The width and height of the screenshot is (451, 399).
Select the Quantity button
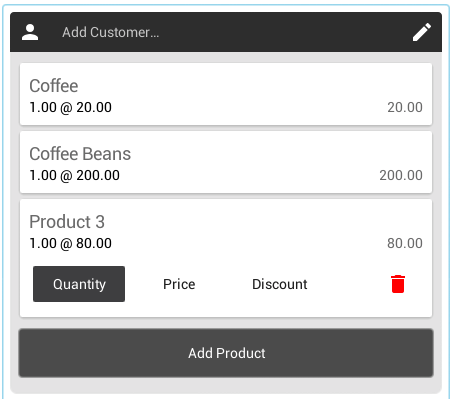[x=79, y=284]
